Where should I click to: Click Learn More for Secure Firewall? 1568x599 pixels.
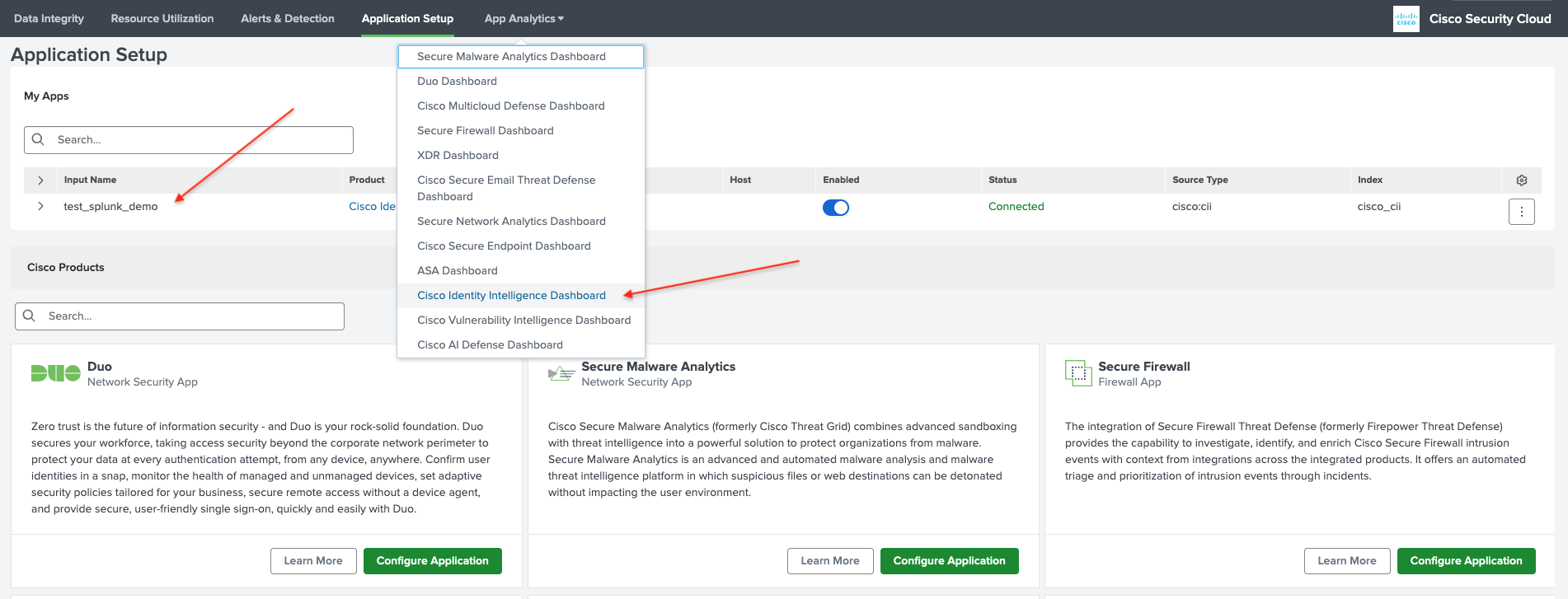pyautogui.click(x=1346, y=561)
